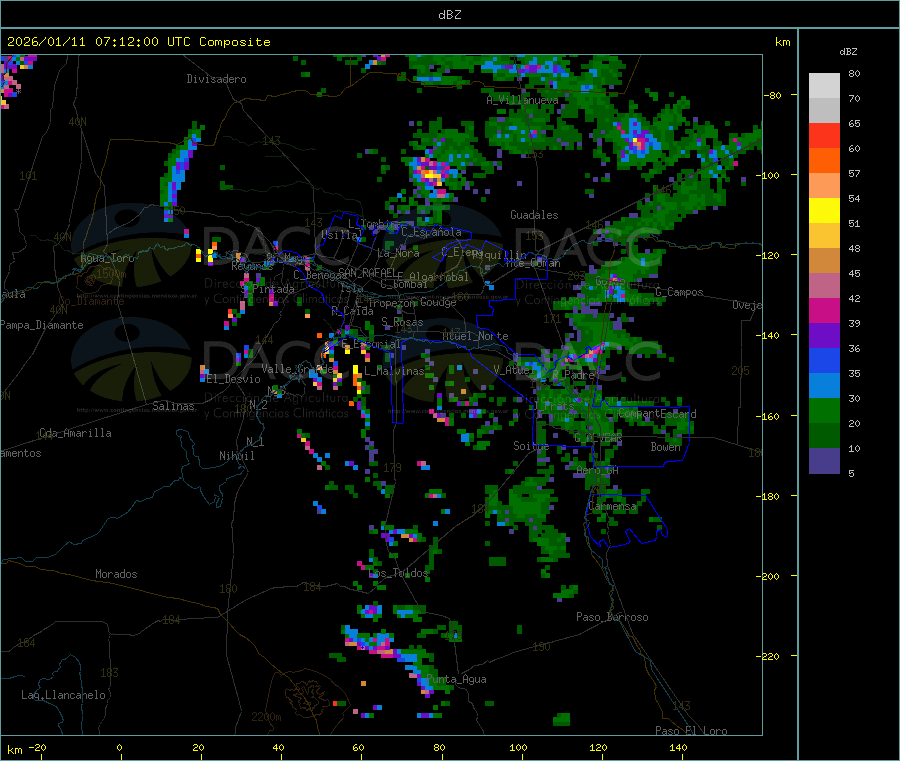
Task: Click the Carmensa map label
Action: (612, 507)
